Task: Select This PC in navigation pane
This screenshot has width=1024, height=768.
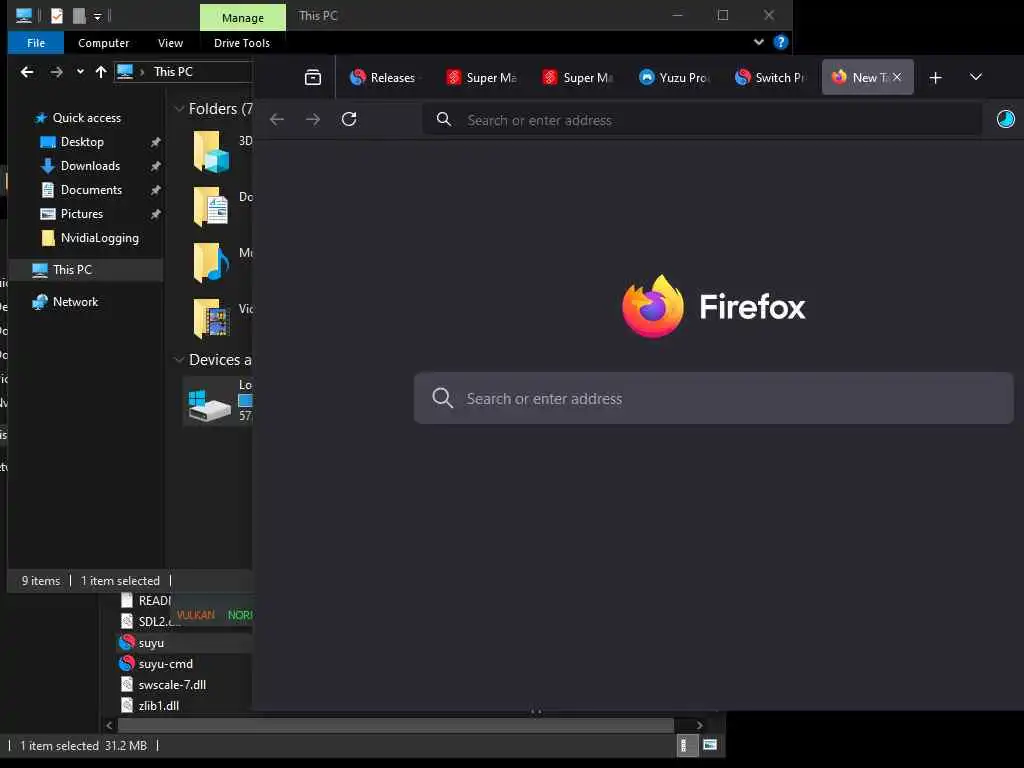Action: [x=72, y=270]
